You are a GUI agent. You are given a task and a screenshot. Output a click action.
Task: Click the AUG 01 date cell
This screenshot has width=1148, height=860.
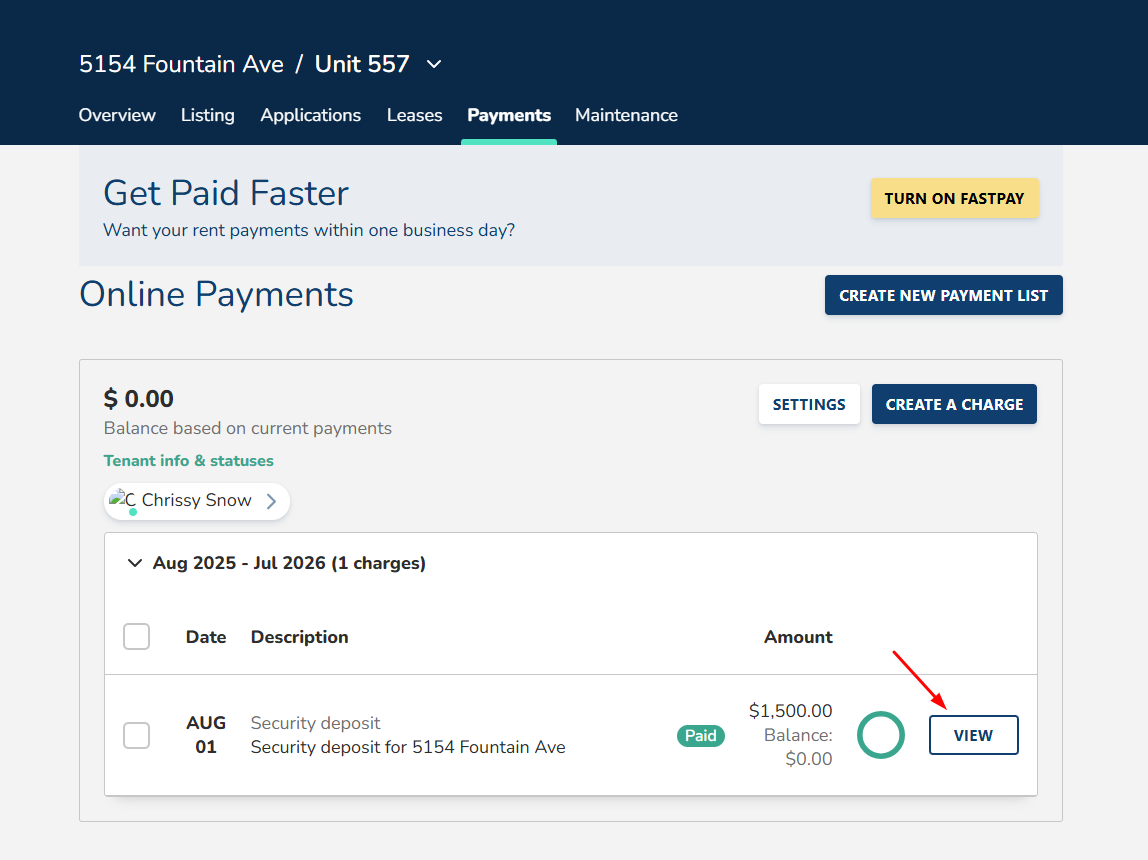[x=206, y=735]
